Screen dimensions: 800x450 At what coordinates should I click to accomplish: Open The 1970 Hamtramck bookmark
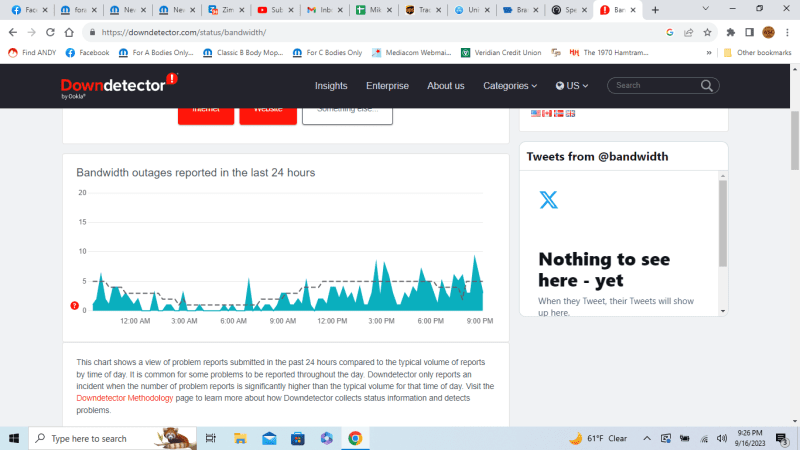point(609,53)
